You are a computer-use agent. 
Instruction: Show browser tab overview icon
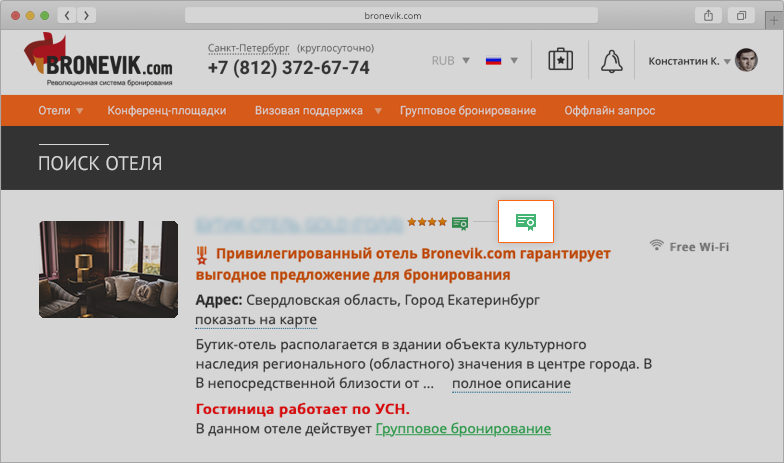(742, 16)
